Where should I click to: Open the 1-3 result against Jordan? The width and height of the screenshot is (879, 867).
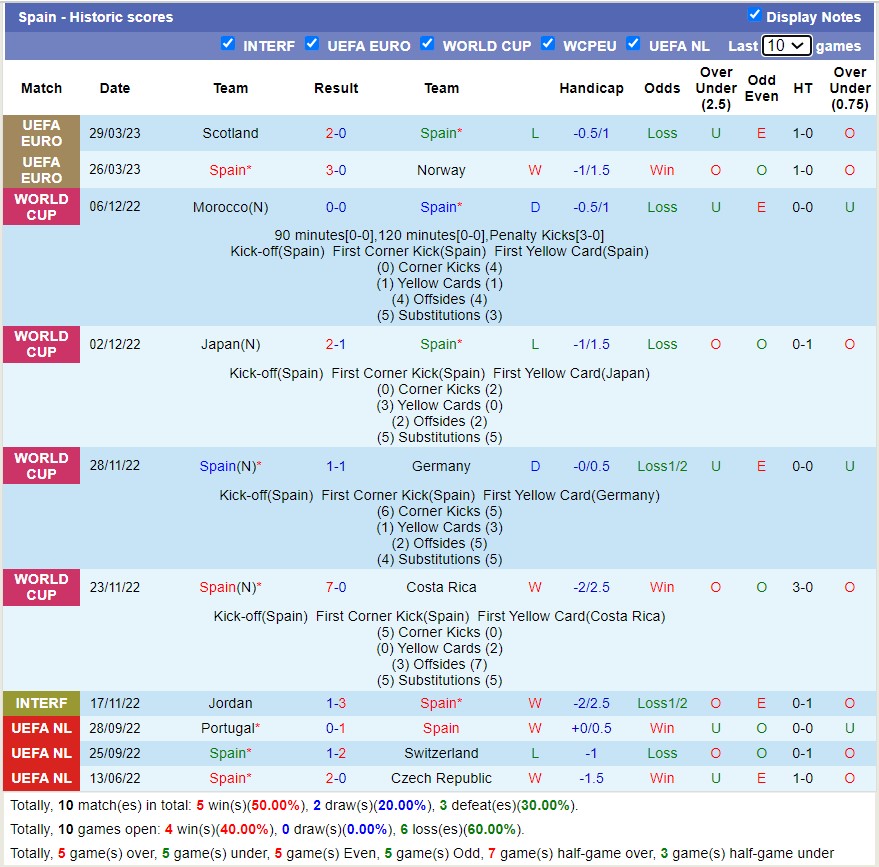336,703
